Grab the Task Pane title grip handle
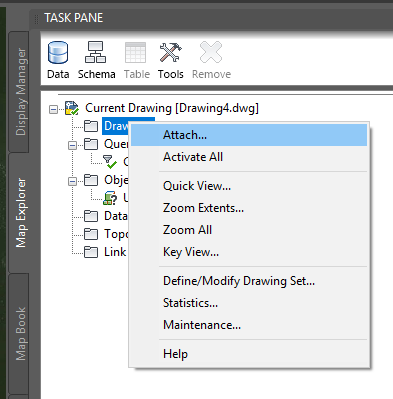 coord(37,18)
